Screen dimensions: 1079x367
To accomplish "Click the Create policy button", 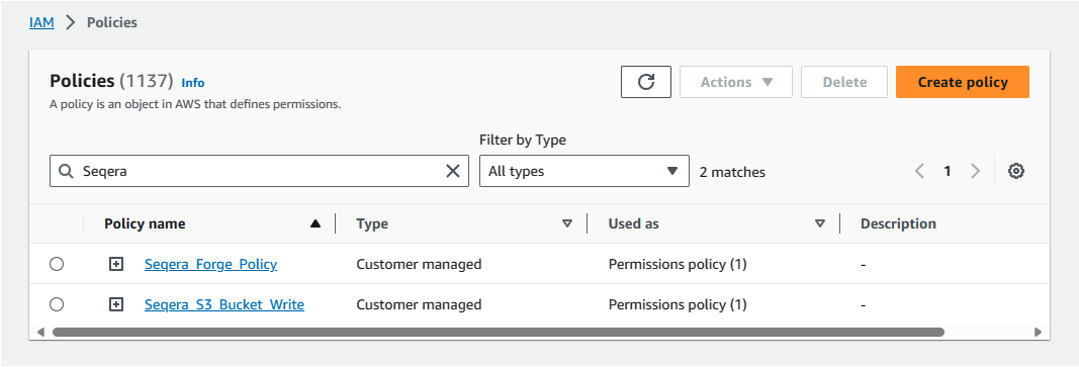I will pos(962,82).
